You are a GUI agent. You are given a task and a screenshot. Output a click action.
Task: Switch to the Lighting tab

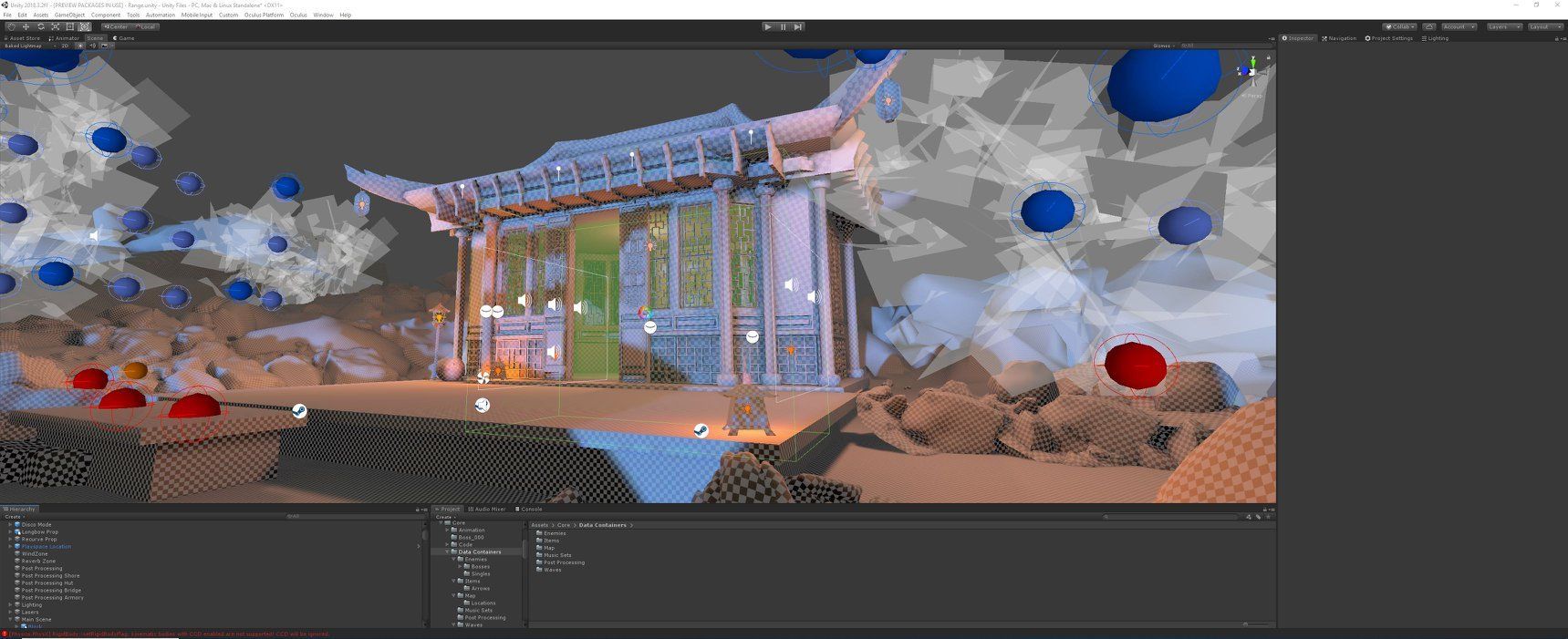[x=1436, y=38]
